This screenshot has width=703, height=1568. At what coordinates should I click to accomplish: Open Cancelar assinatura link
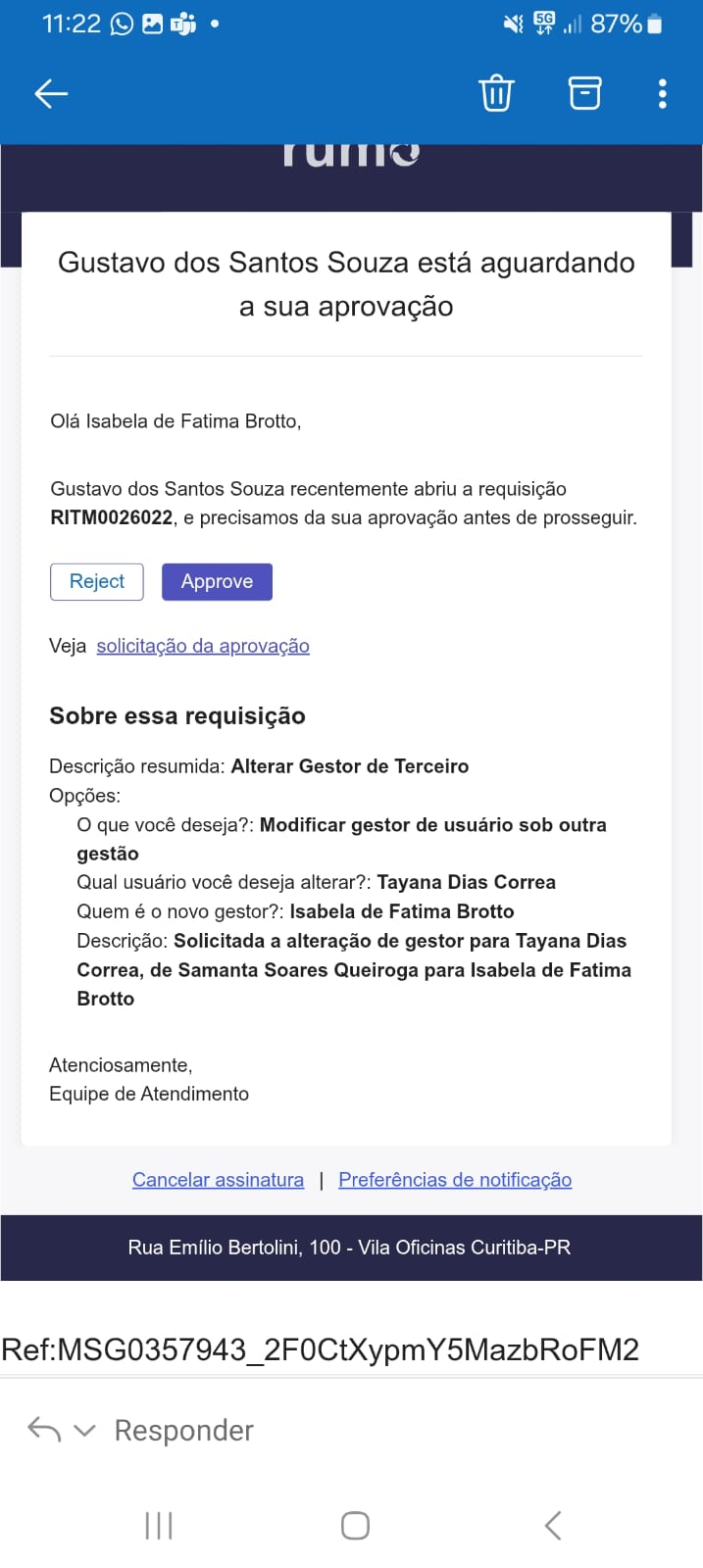(218, 1180)
